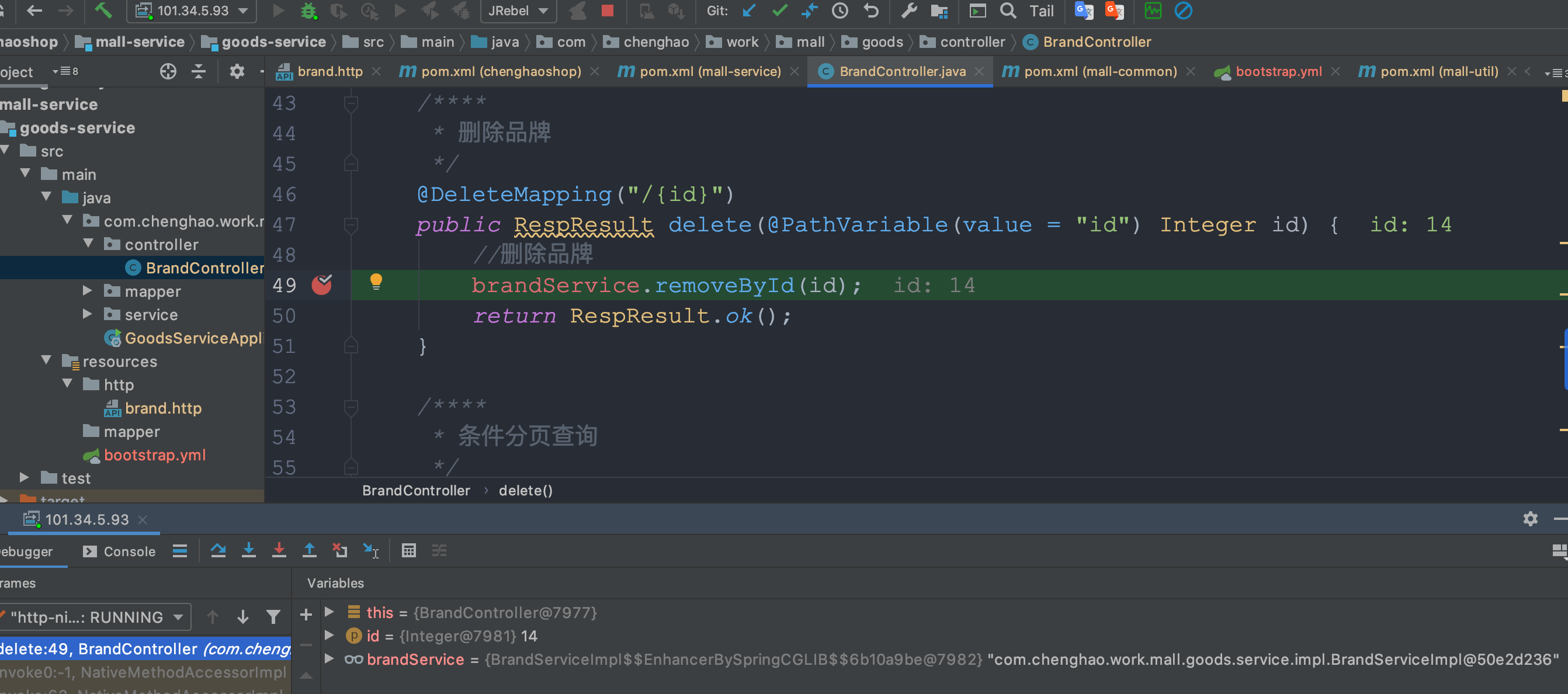Switch to the bootstrap.yml editor tab
This screenshot has width=1568, height=694.
(x=1278, y=72)
